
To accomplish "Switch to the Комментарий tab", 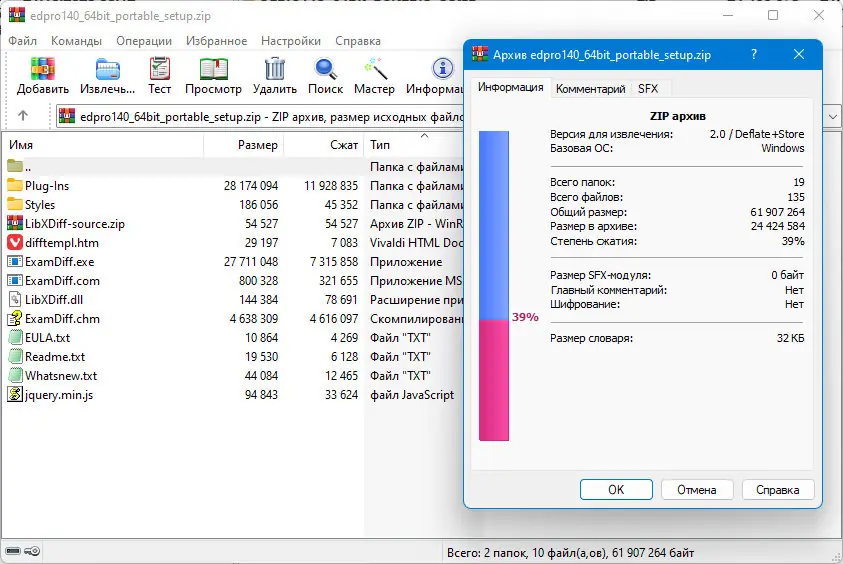I will (590, 89).
